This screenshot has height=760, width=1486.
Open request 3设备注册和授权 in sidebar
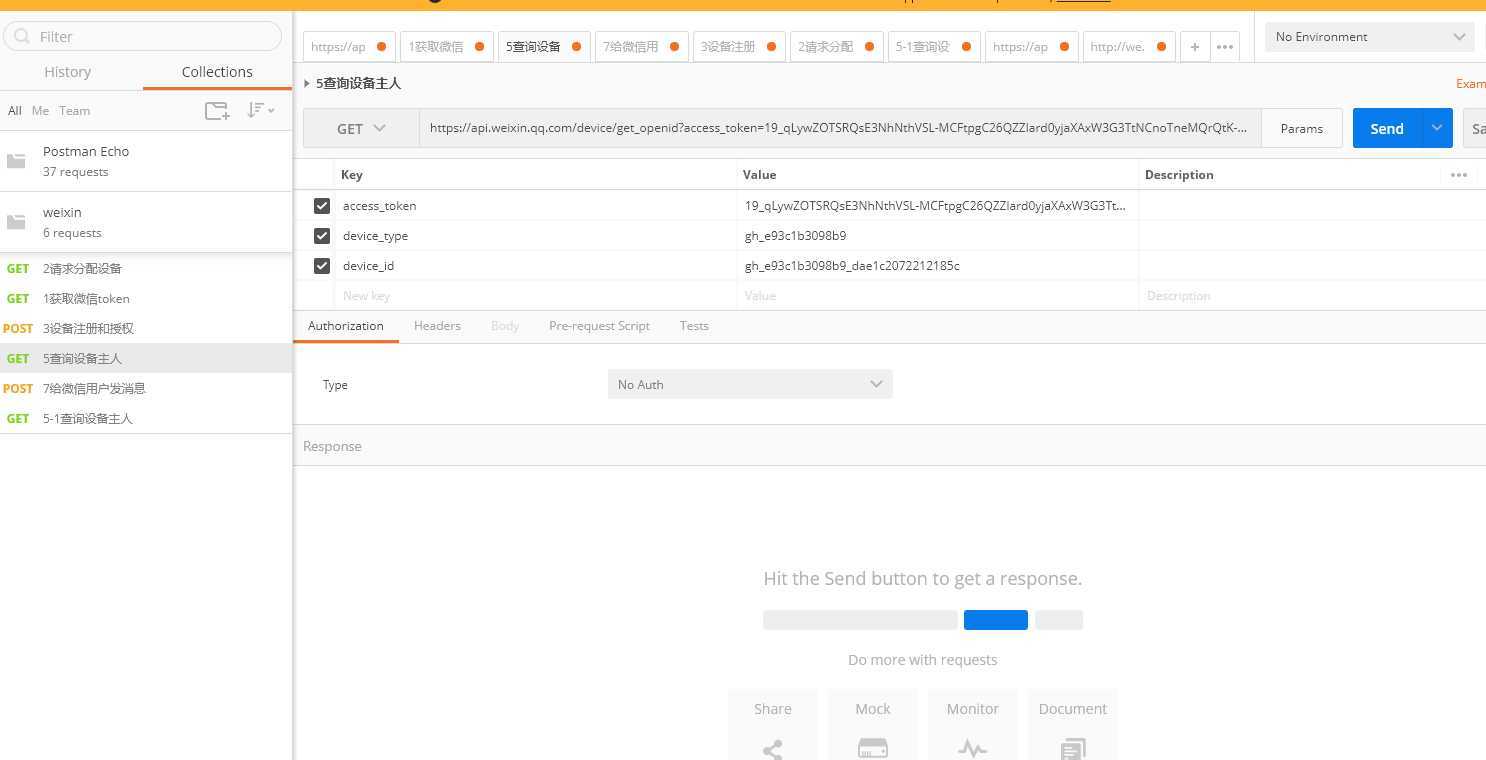tap(146, 328)
